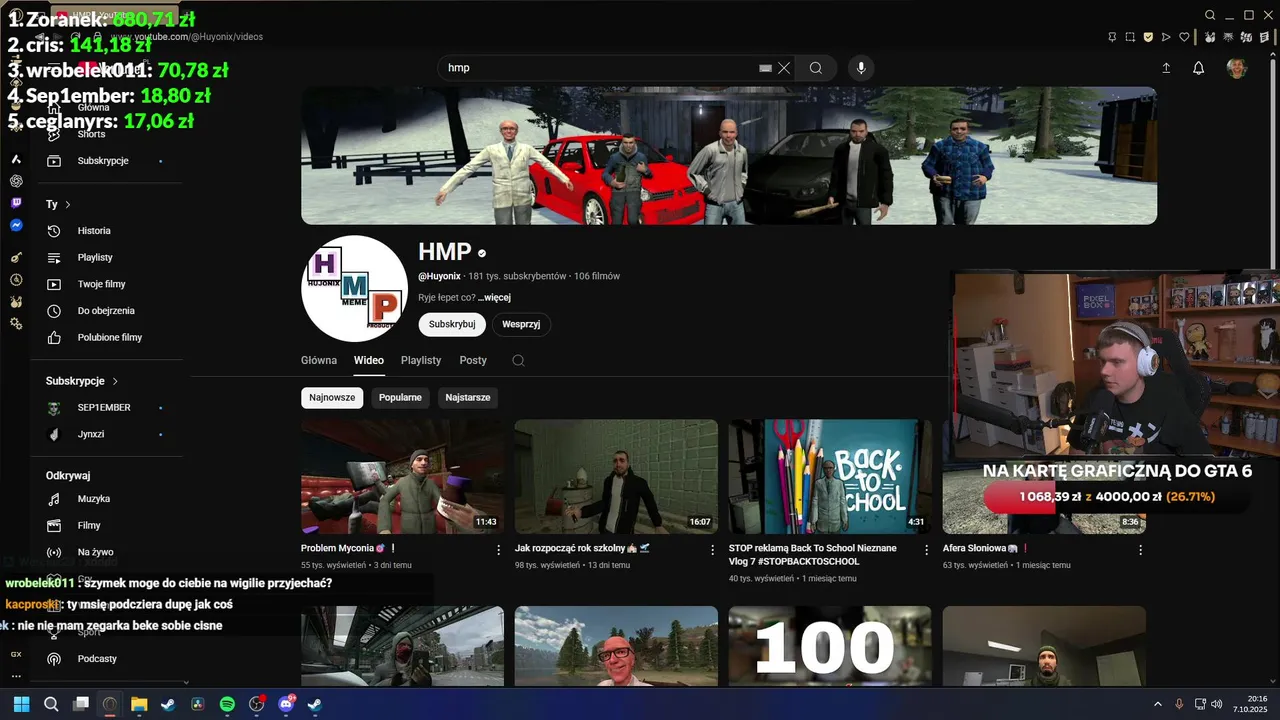
Task: Open Opera tab search magnifier
Action: (x=1210, y=15)
